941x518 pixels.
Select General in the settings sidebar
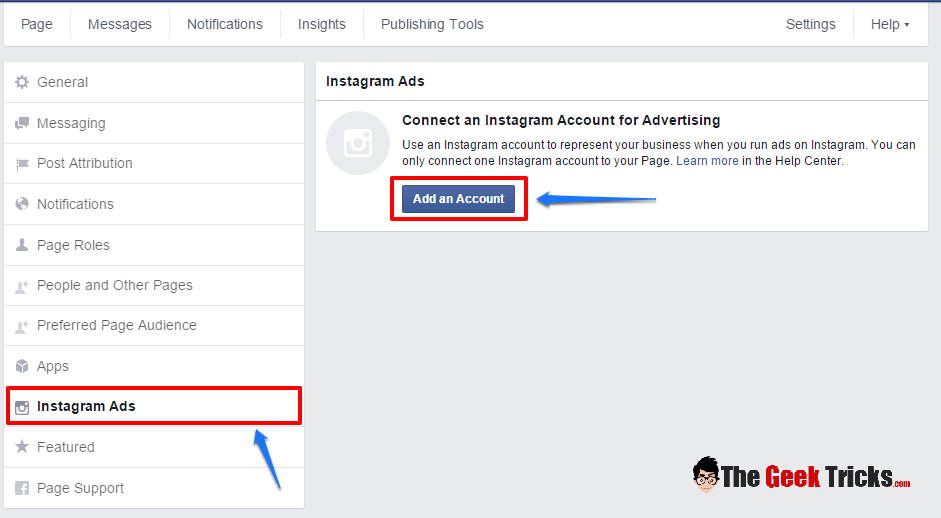tap(154, 82)
